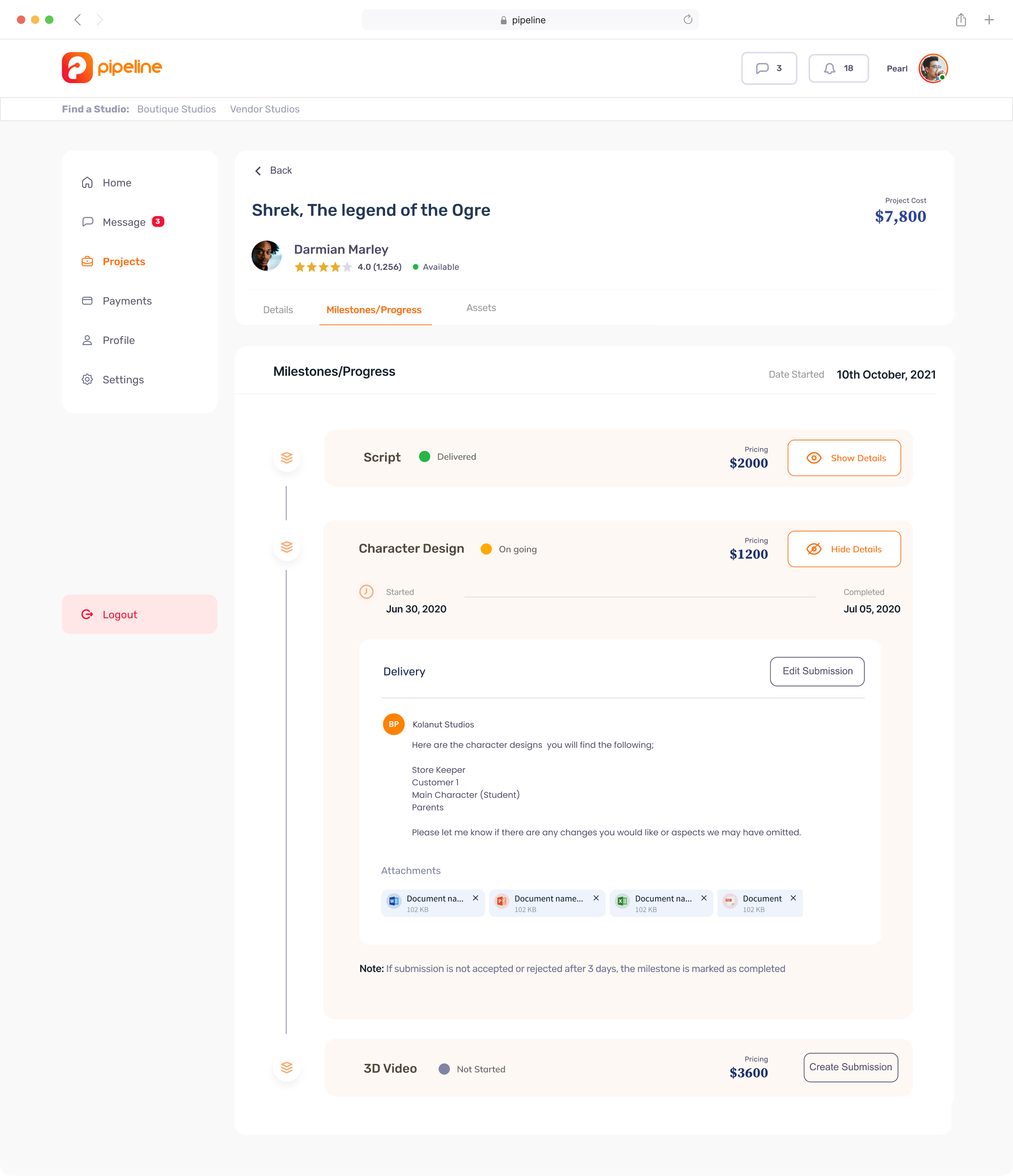Open Message in the sidebar
This screenshot has height=1176, width=1013.
pos(125,222)
